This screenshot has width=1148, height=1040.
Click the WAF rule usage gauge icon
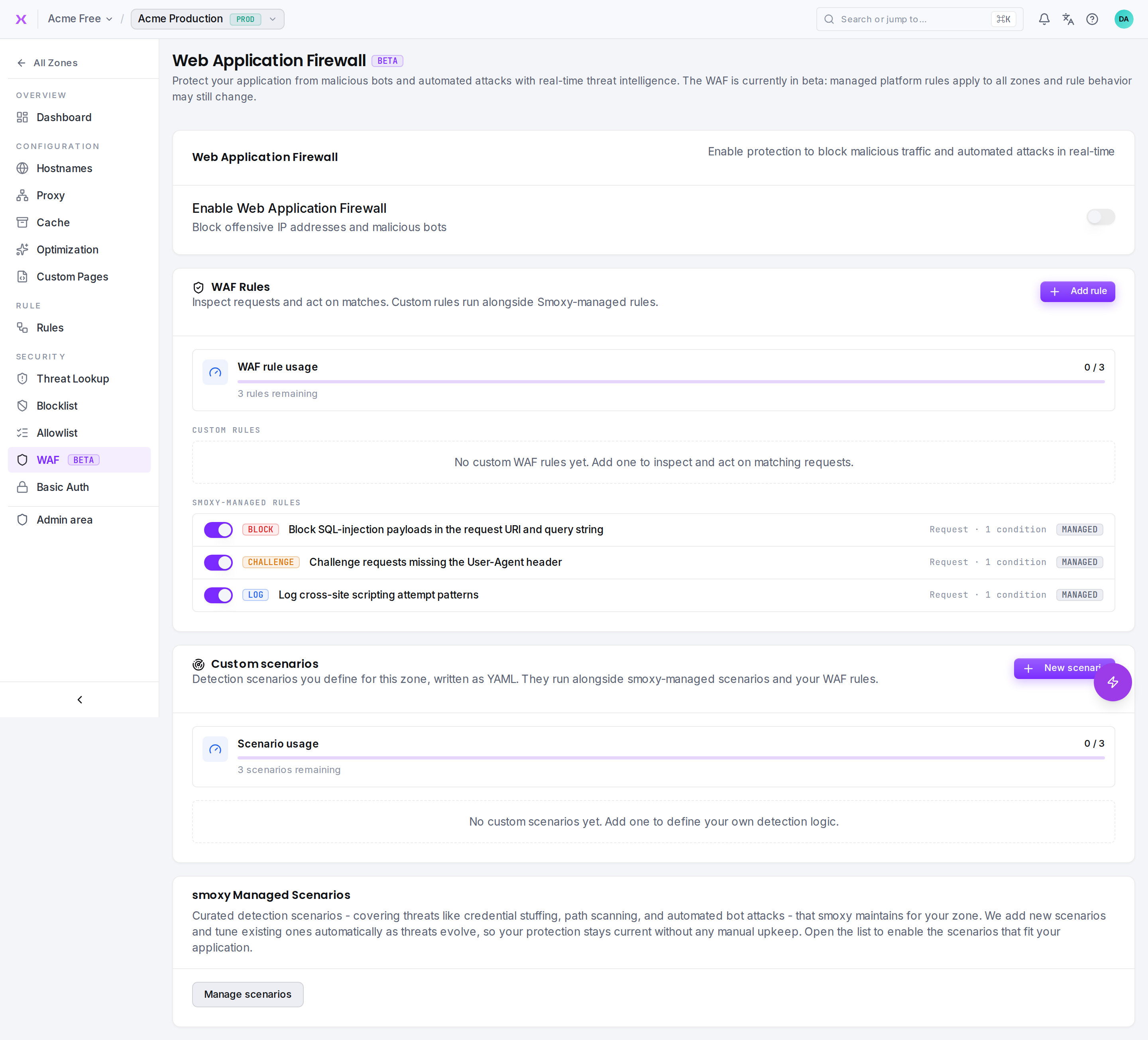tap(215, 373)
